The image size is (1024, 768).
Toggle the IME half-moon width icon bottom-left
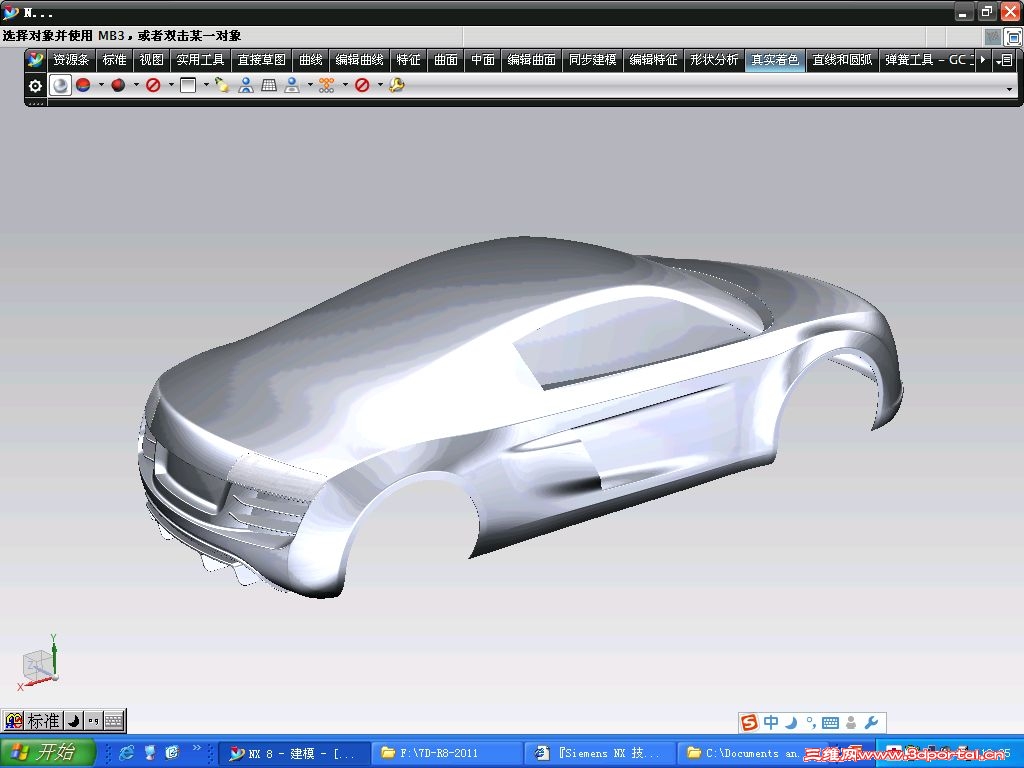73,721
